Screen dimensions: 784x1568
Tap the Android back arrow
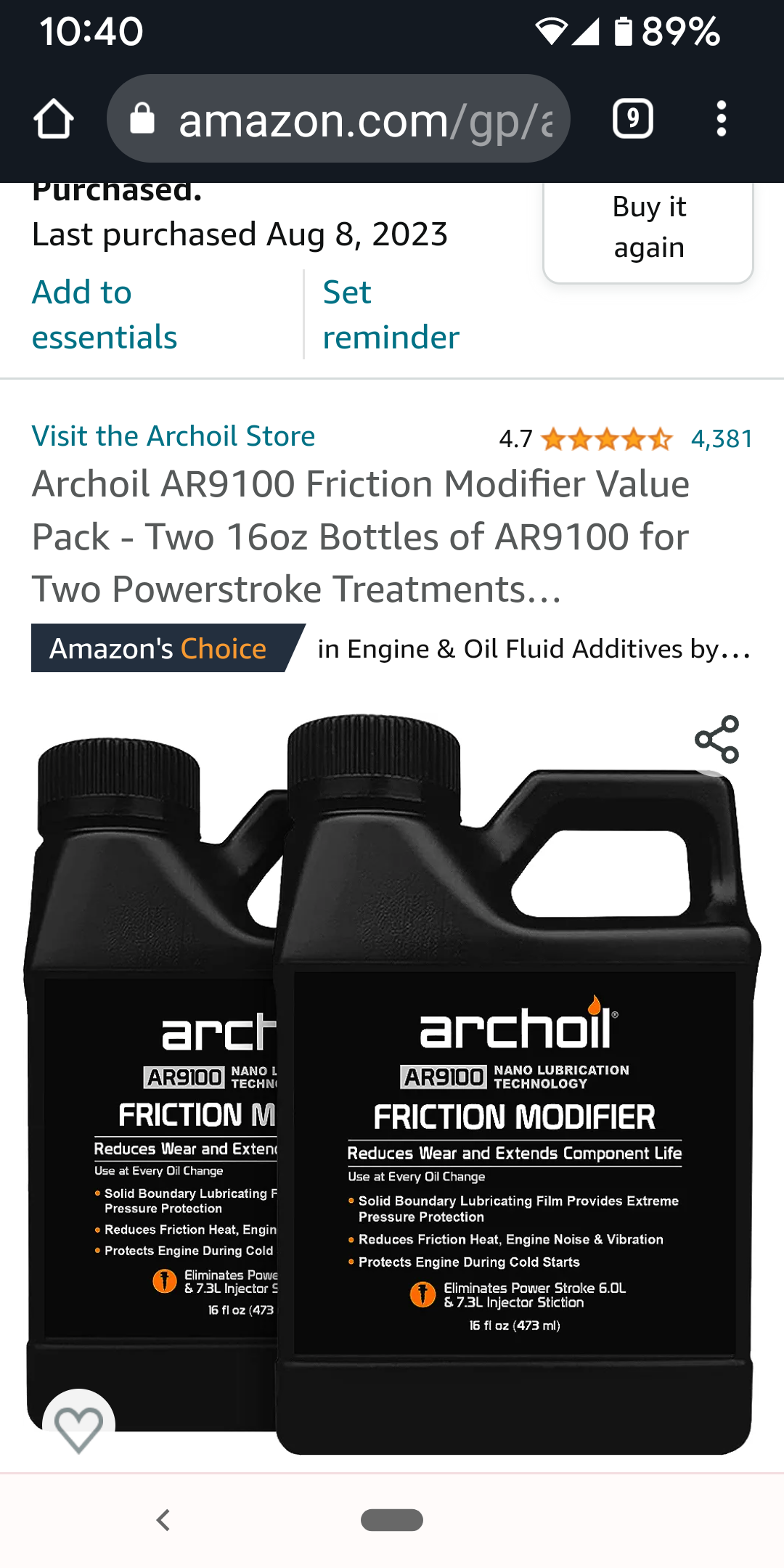click(x=163, y=1520)
